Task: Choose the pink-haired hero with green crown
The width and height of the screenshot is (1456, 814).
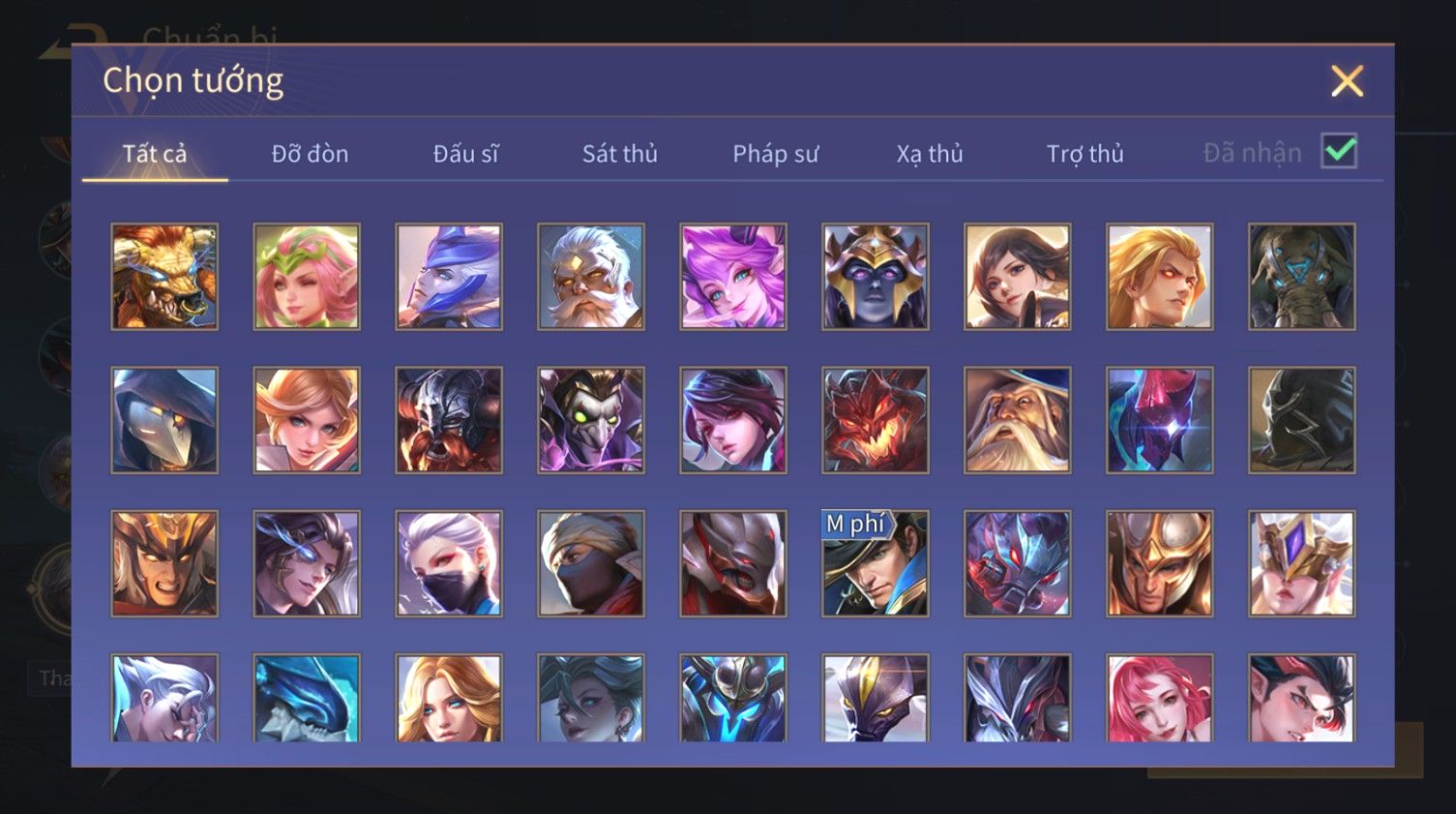Action: 307,277
